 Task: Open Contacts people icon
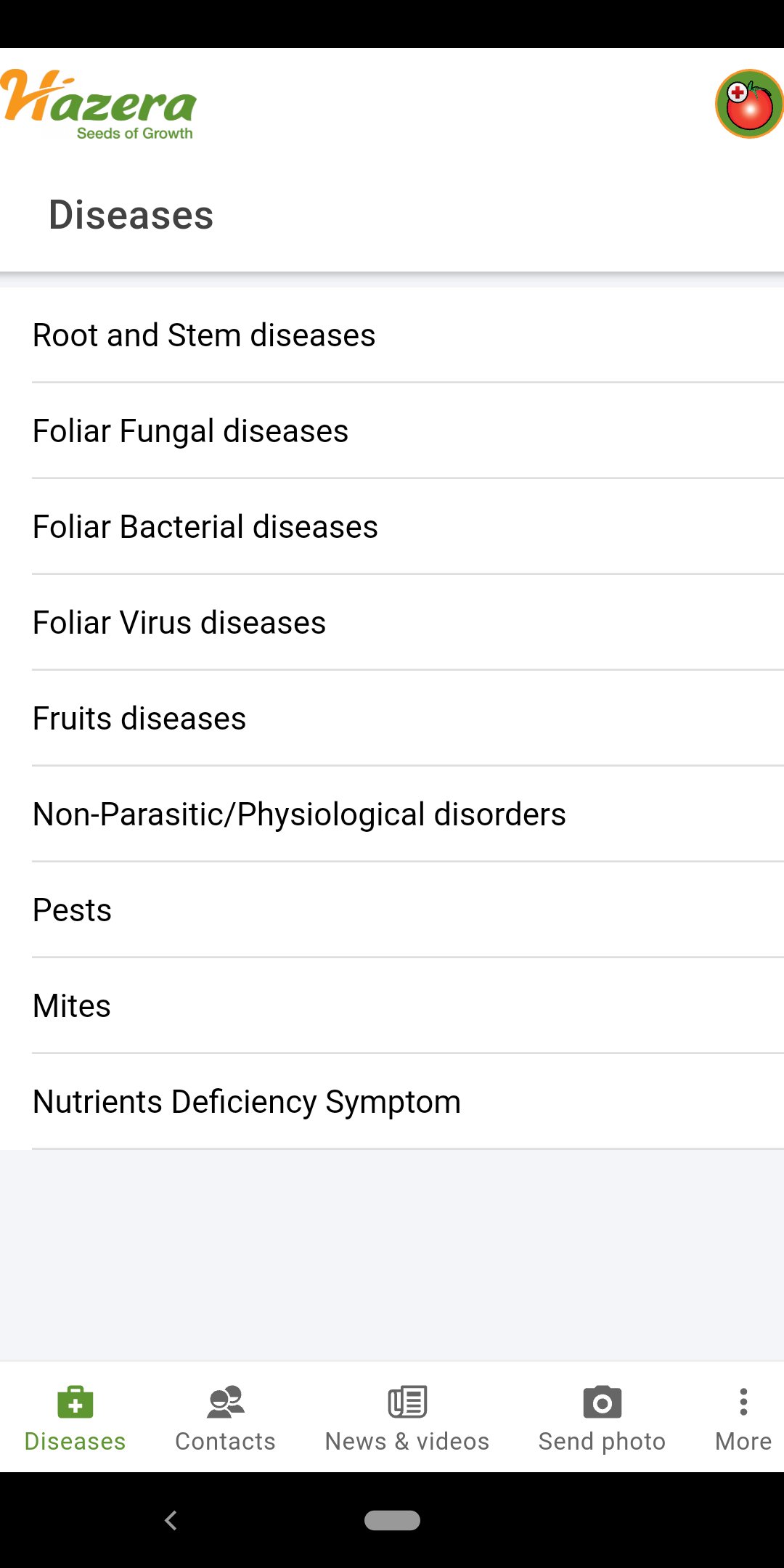[x=226, y=1402]
